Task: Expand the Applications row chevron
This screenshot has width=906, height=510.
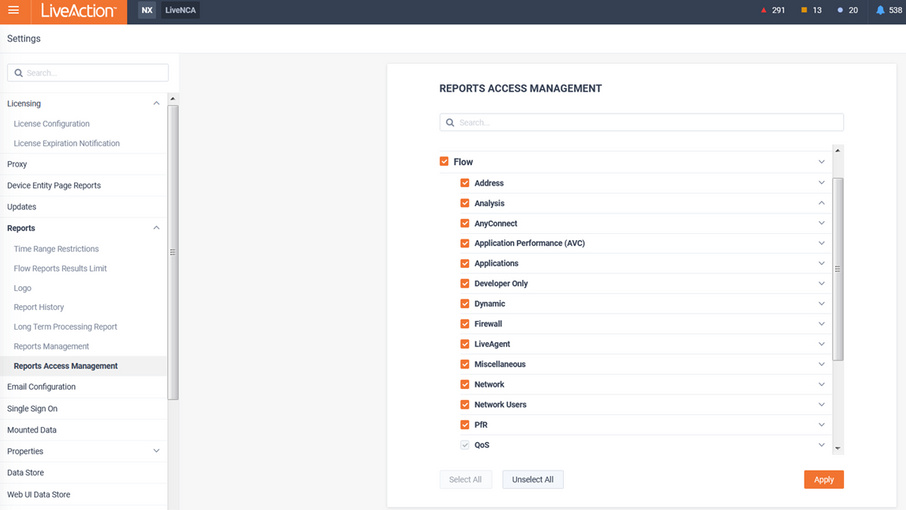Action: click(821, 263)
